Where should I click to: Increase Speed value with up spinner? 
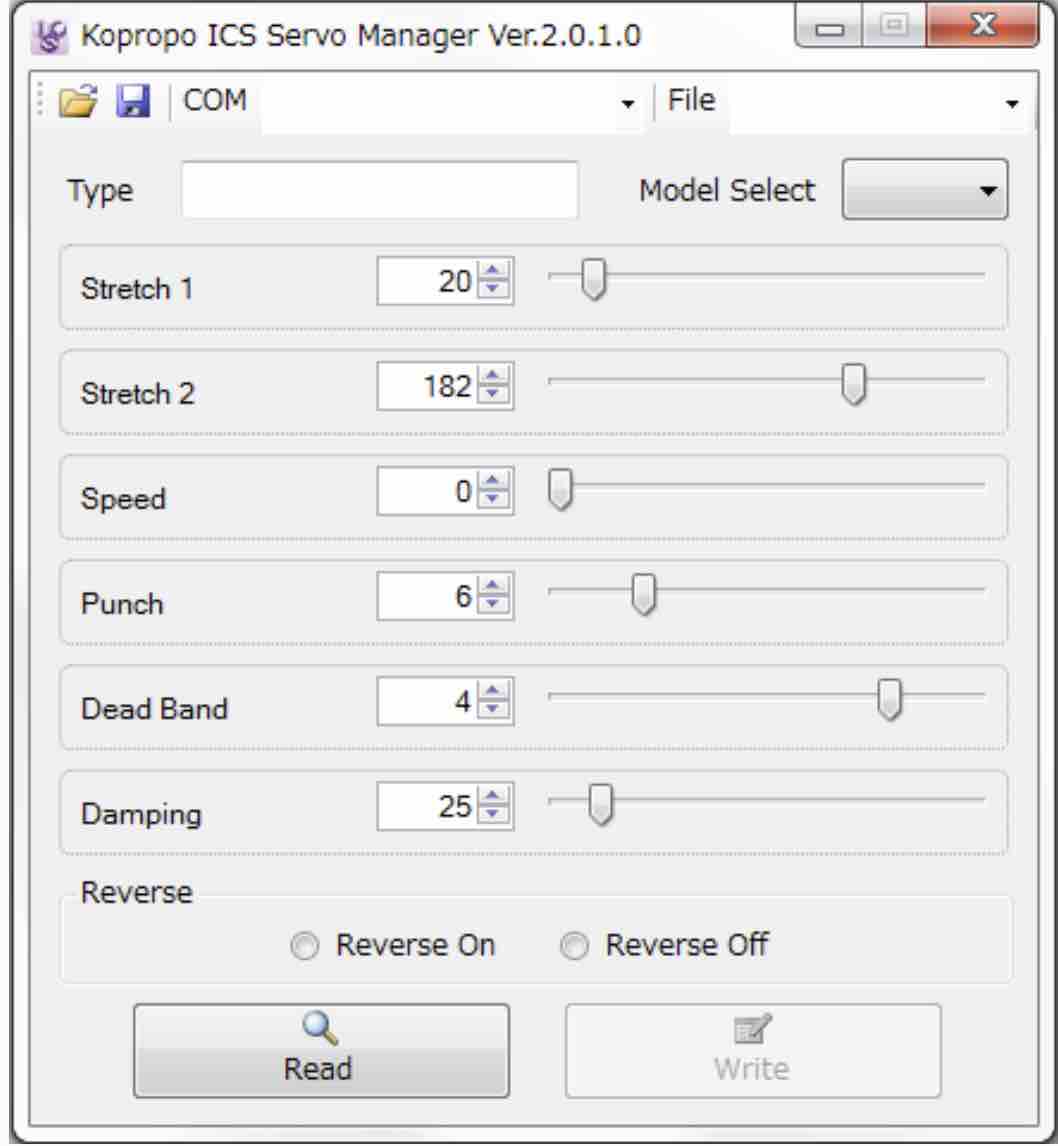tap(493, 481)
